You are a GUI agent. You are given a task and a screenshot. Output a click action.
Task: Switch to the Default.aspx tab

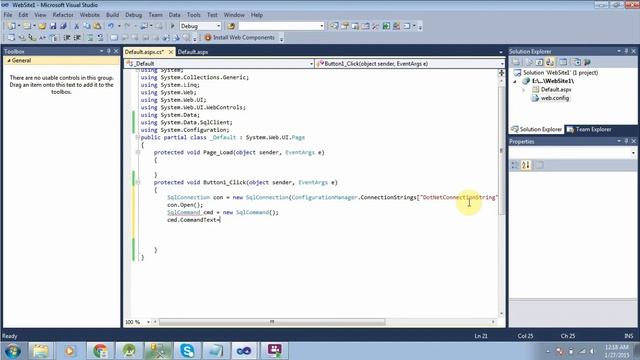tap(193, 52)
